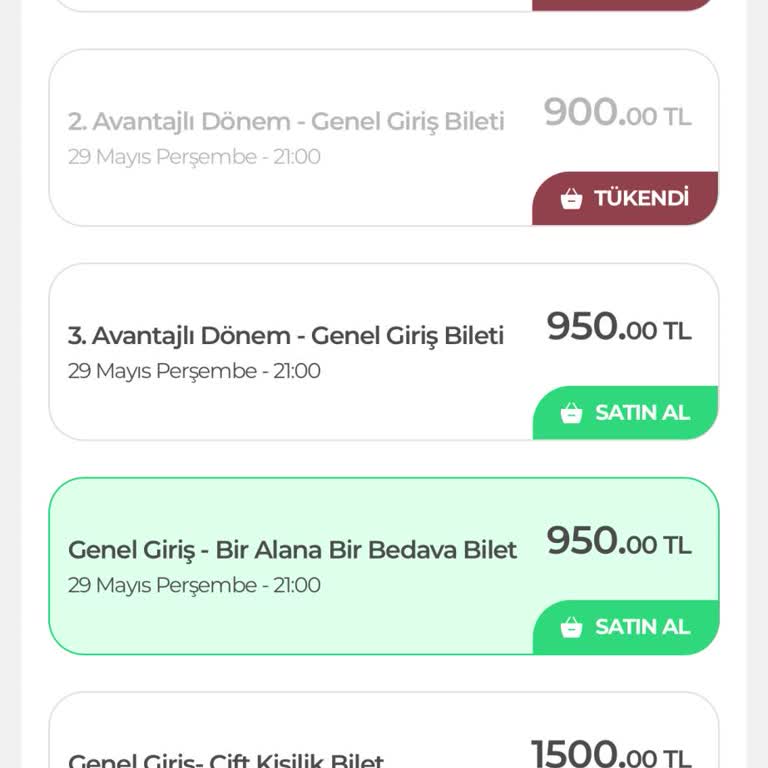
Task: Open the 2. Avantajlı Dönem ticket title
Action: 286,122
